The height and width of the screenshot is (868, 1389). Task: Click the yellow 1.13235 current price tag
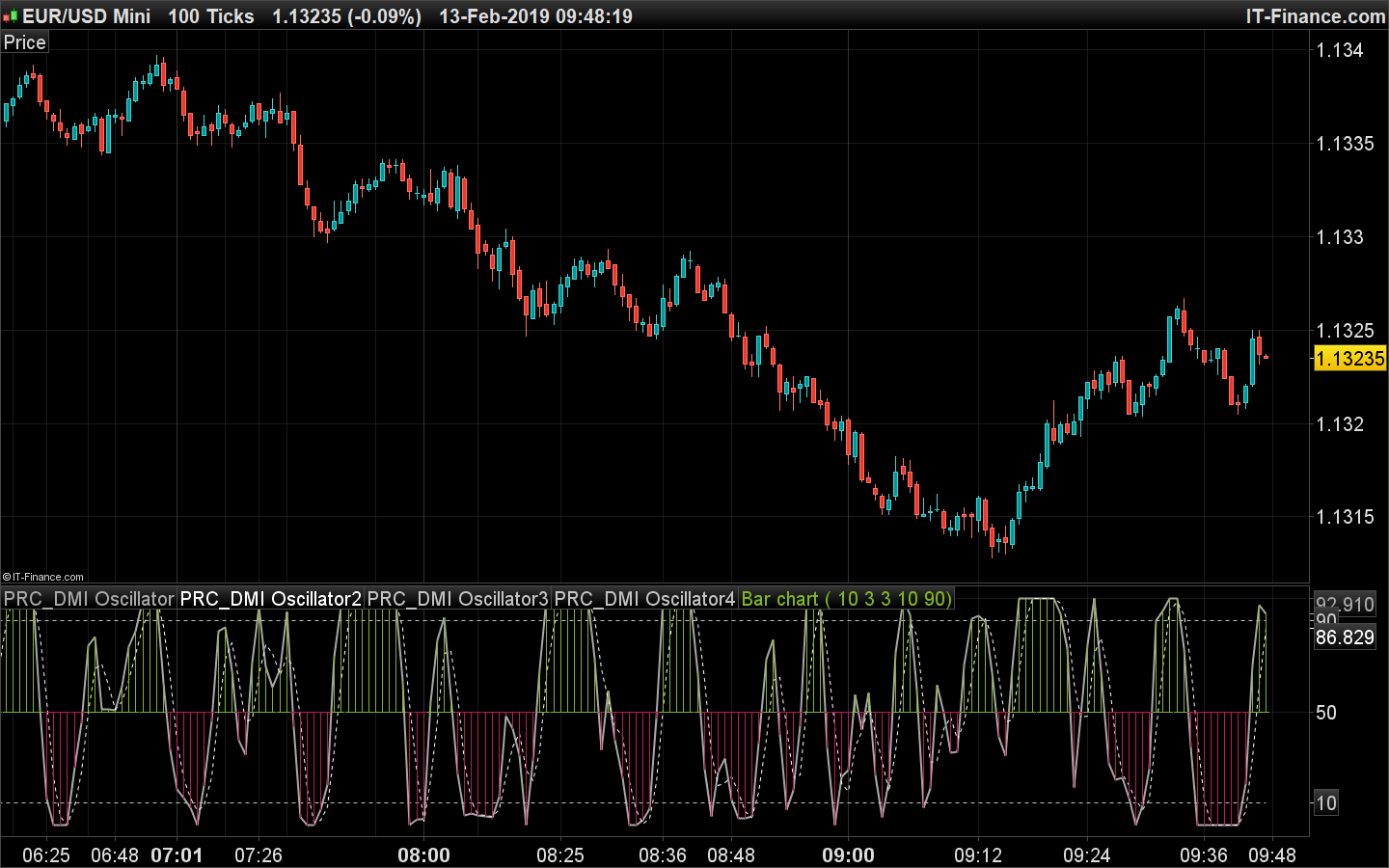1350,359
